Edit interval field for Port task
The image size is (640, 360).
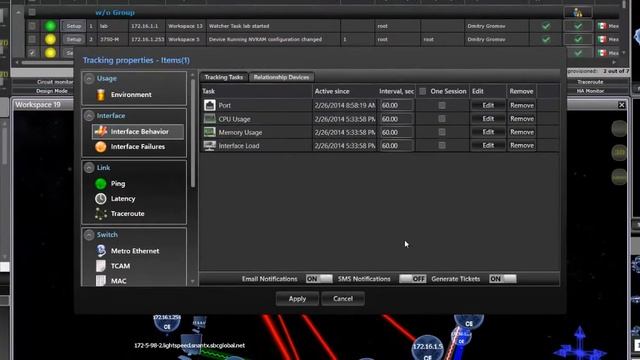point(396,105)
